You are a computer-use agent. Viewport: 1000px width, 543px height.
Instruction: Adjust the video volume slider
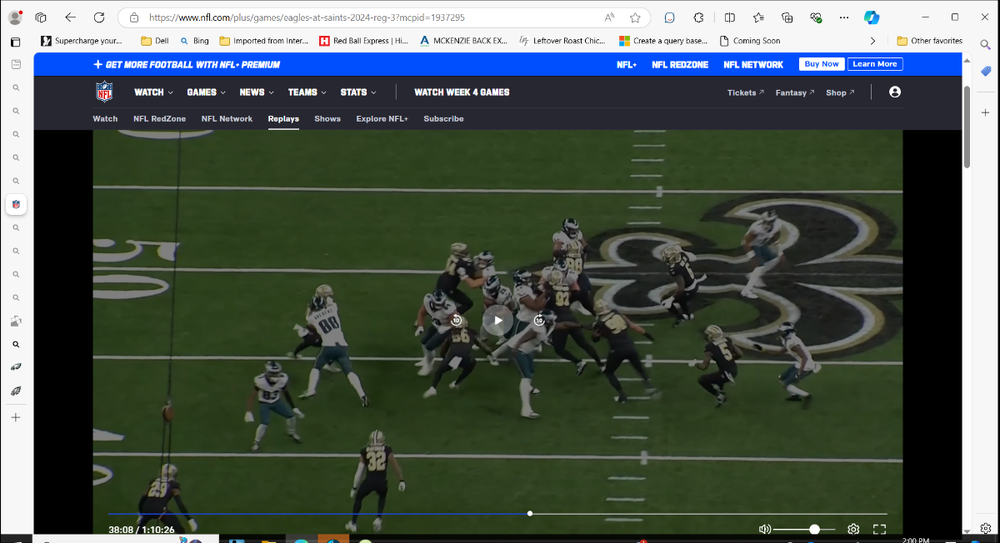[814, 529]
